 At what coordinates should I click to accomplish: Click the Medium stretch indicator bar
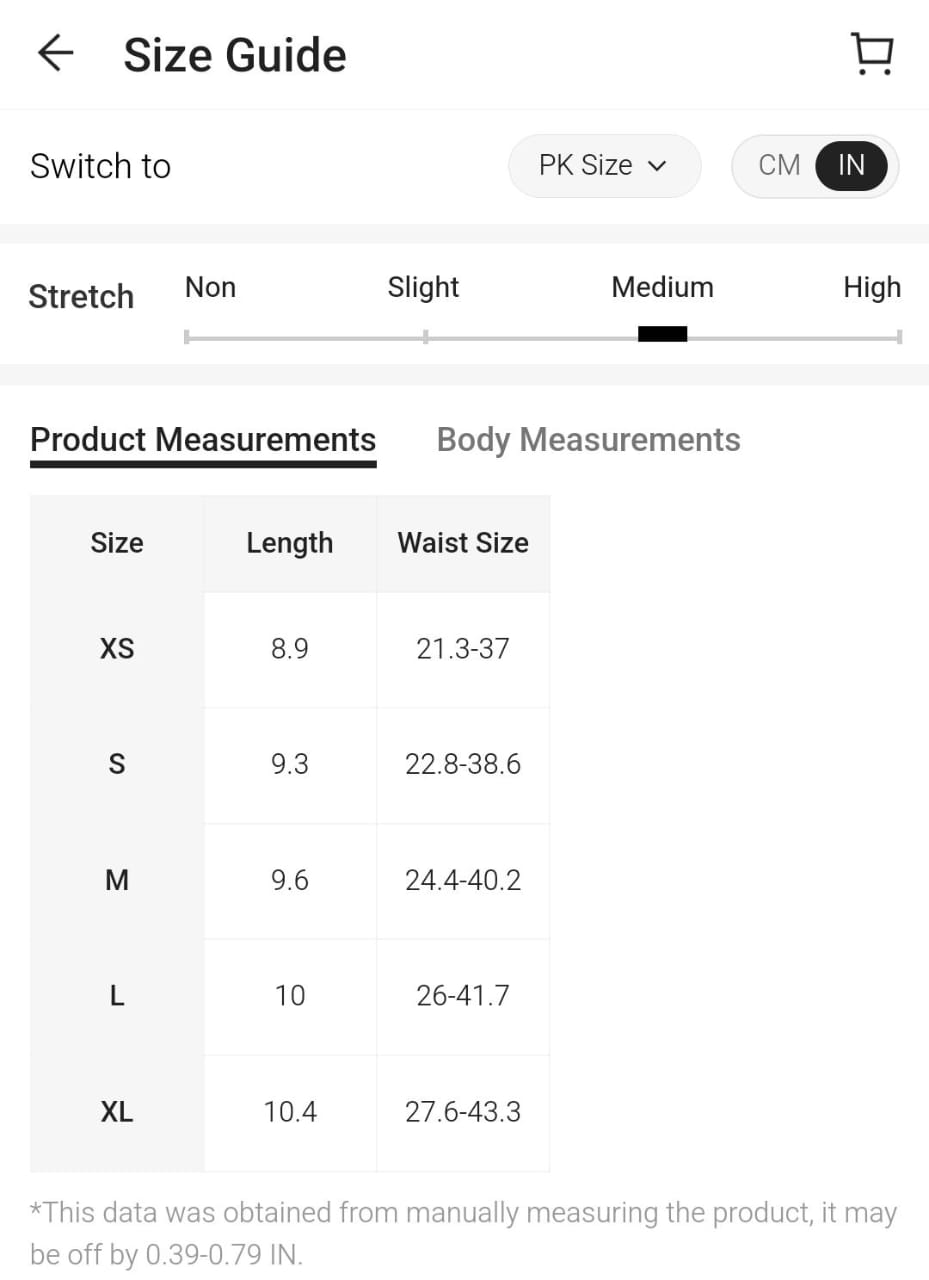click(x=662, y=335)
